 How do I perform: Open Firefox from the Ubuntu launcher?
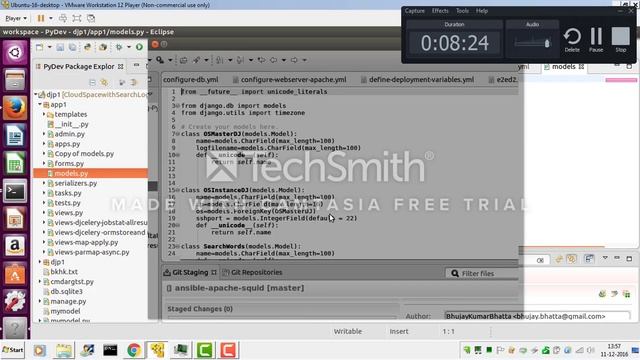(x=15, y=108)
